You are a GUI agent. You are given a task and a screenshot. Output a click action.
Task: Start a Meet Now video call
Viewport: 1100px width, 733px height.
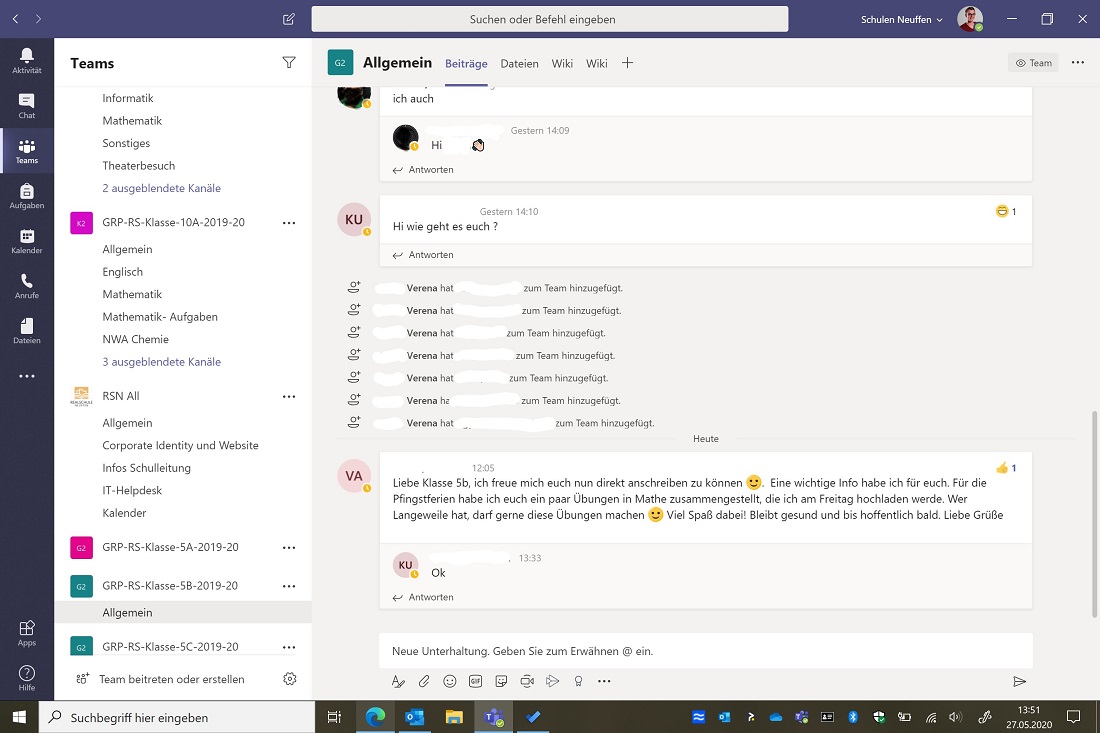pos(527,681)
